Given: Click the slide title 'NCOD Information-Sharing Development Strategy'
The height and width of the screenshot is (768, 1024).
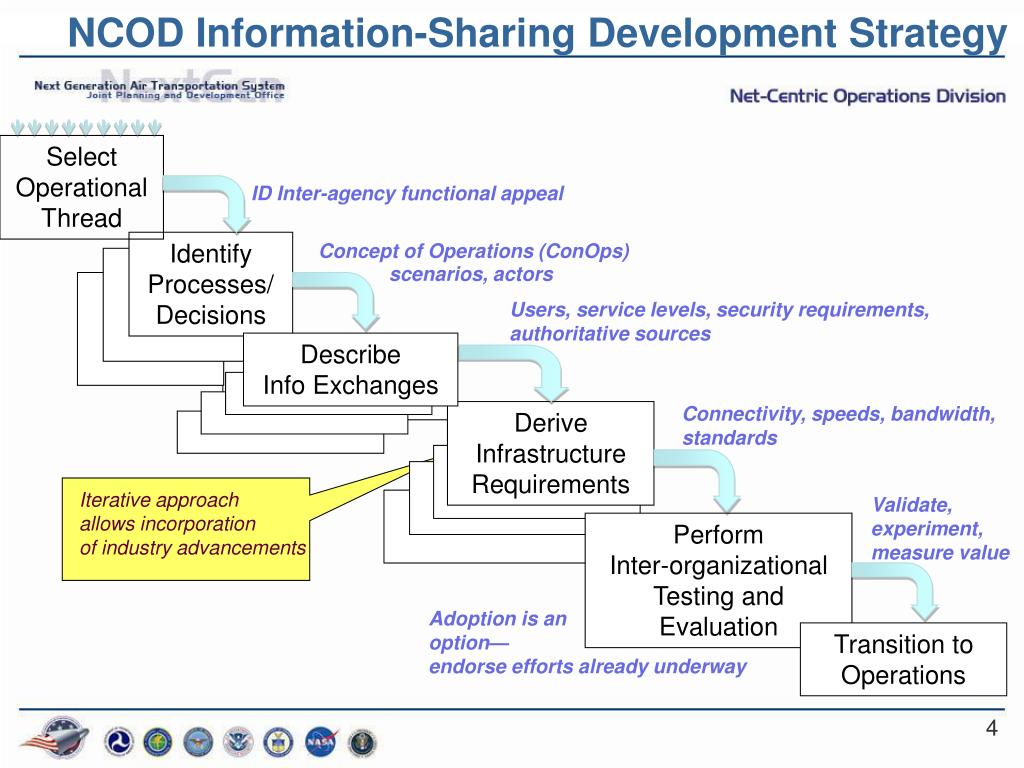Looking at the screenshot, I should pyautogui.click(x=537, y=33).
